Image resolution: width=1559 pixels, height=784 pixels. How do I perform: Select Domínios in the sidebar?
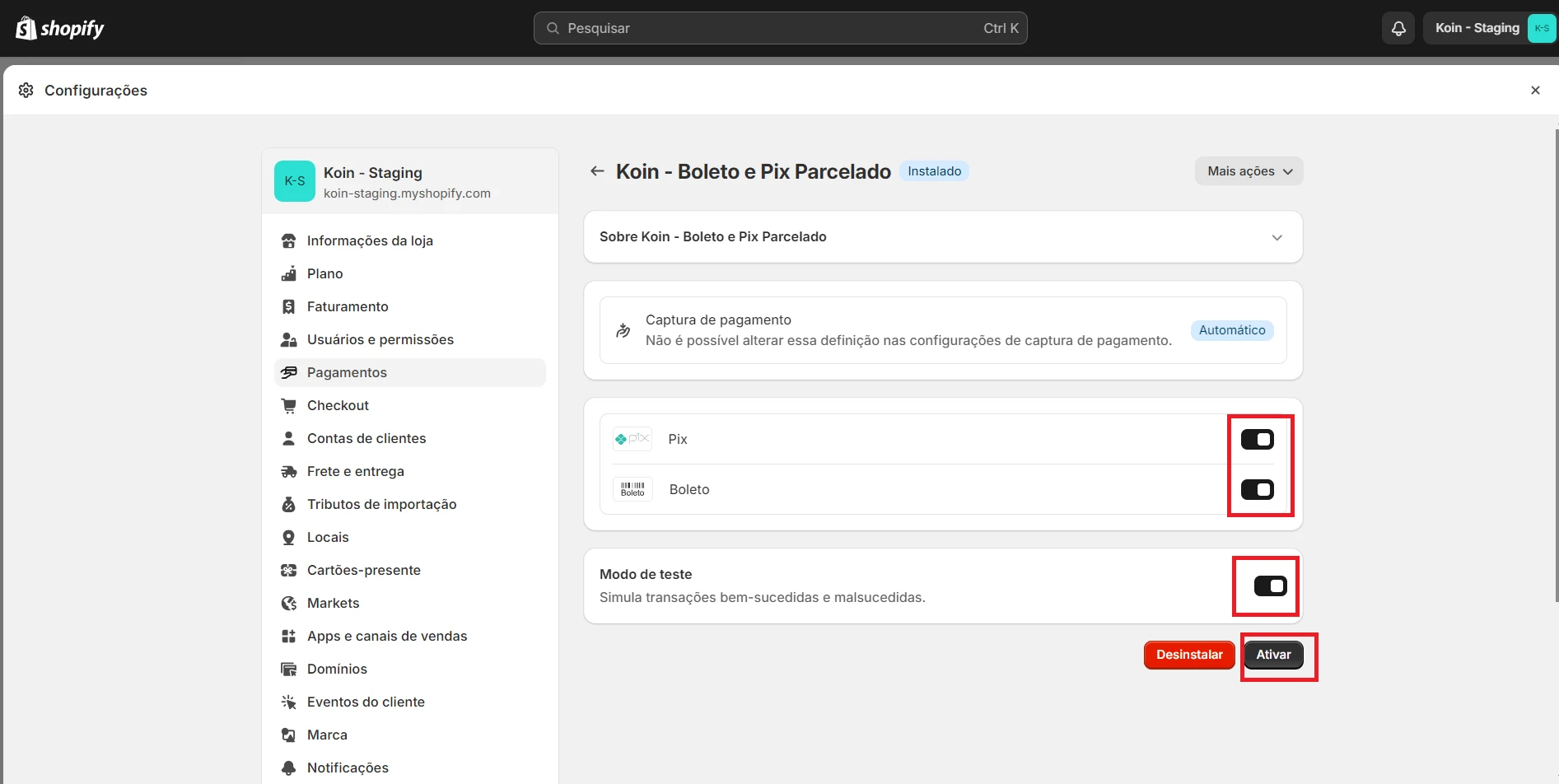pyautogui.click(x=410, y=669)
